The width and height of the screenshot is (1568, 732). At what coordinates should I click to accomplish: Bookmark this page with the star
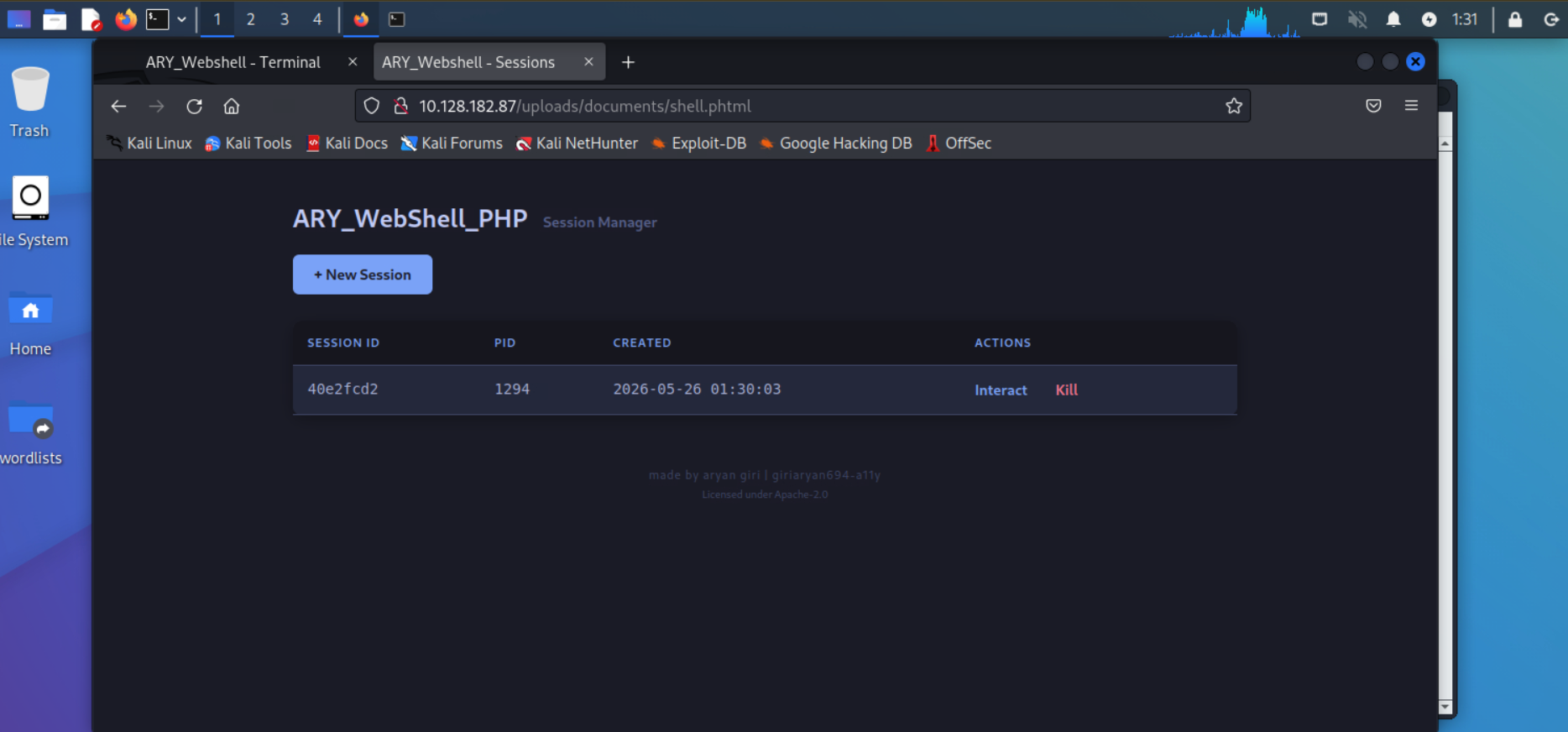(1233, 106)
